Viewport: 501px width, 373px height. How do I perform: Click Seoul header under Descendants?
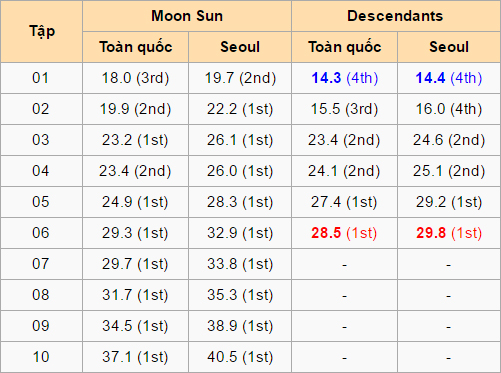(449, 47)
